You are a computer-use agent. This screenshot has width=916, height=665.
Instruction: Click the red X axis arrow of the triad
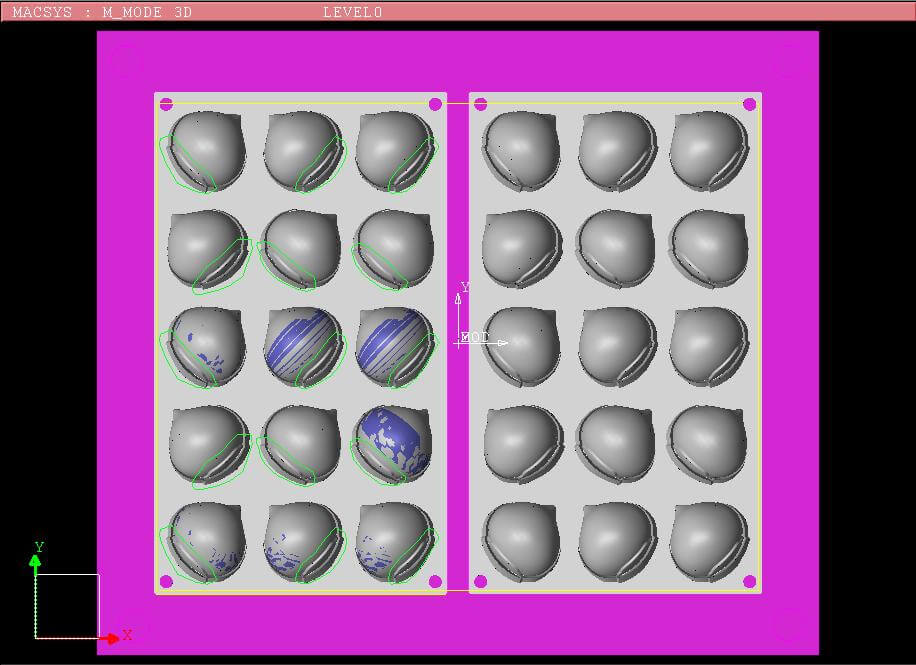click(109, 639)
